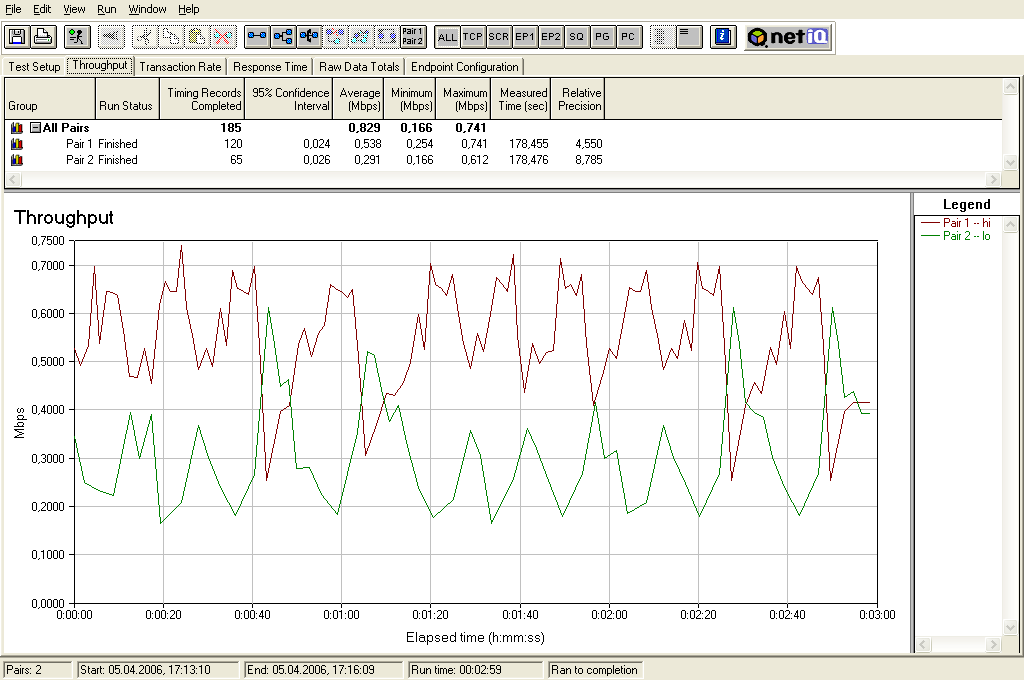Click the first add-pair icon in toolbar
The width and height of the screenshot is (1024, 680).
tap(257, 37)
